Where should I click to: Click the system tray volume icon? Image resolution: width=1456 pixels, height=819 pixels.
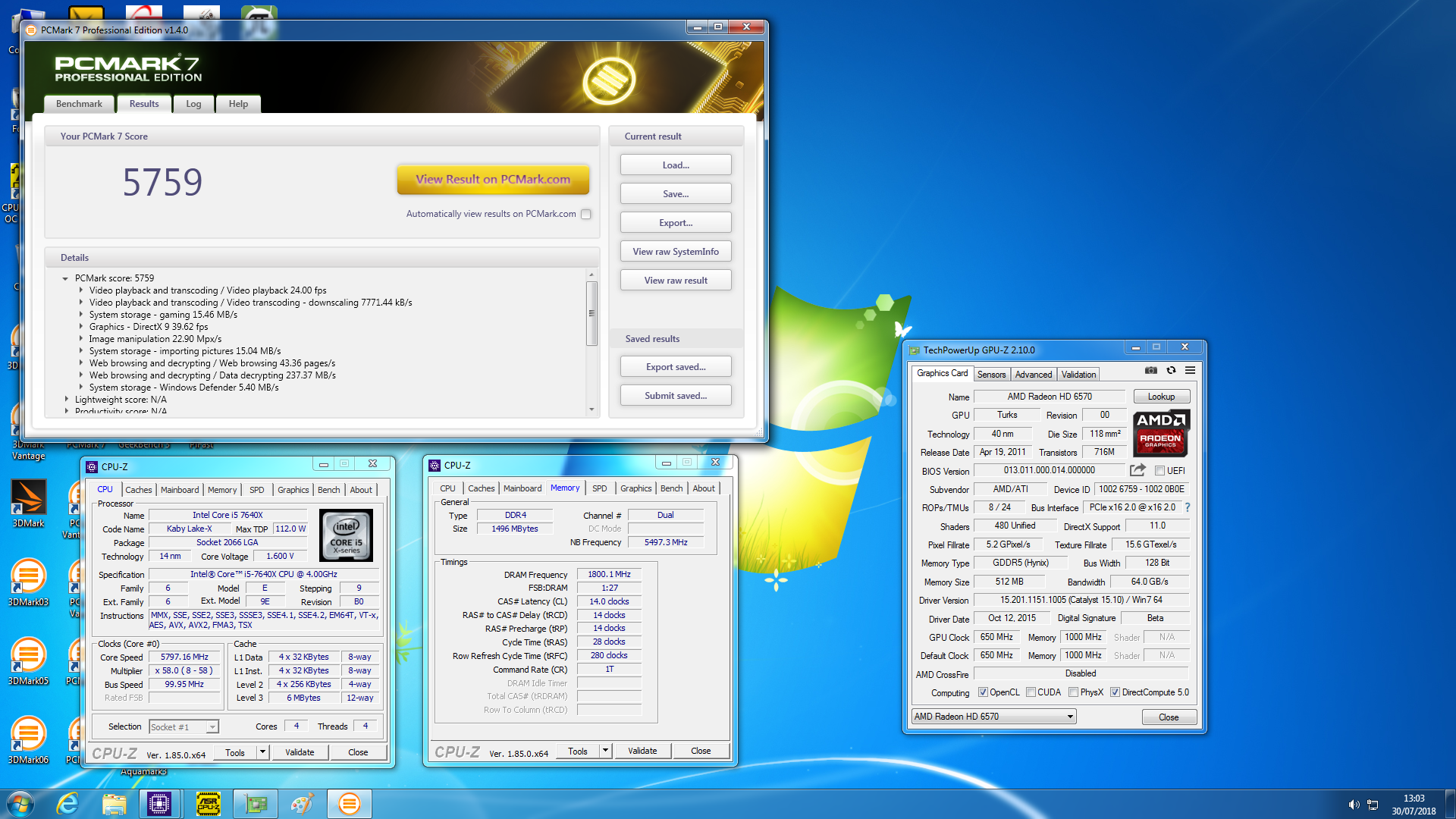(1354, 805)
